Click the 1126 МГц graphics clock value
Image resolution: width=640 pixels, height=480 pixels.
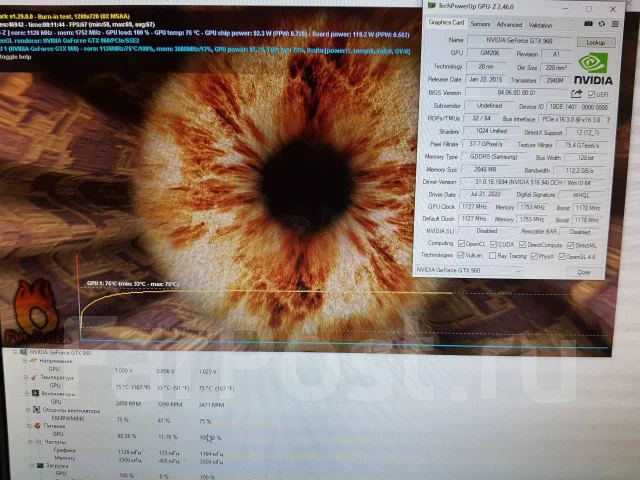(x=130, y=452)
